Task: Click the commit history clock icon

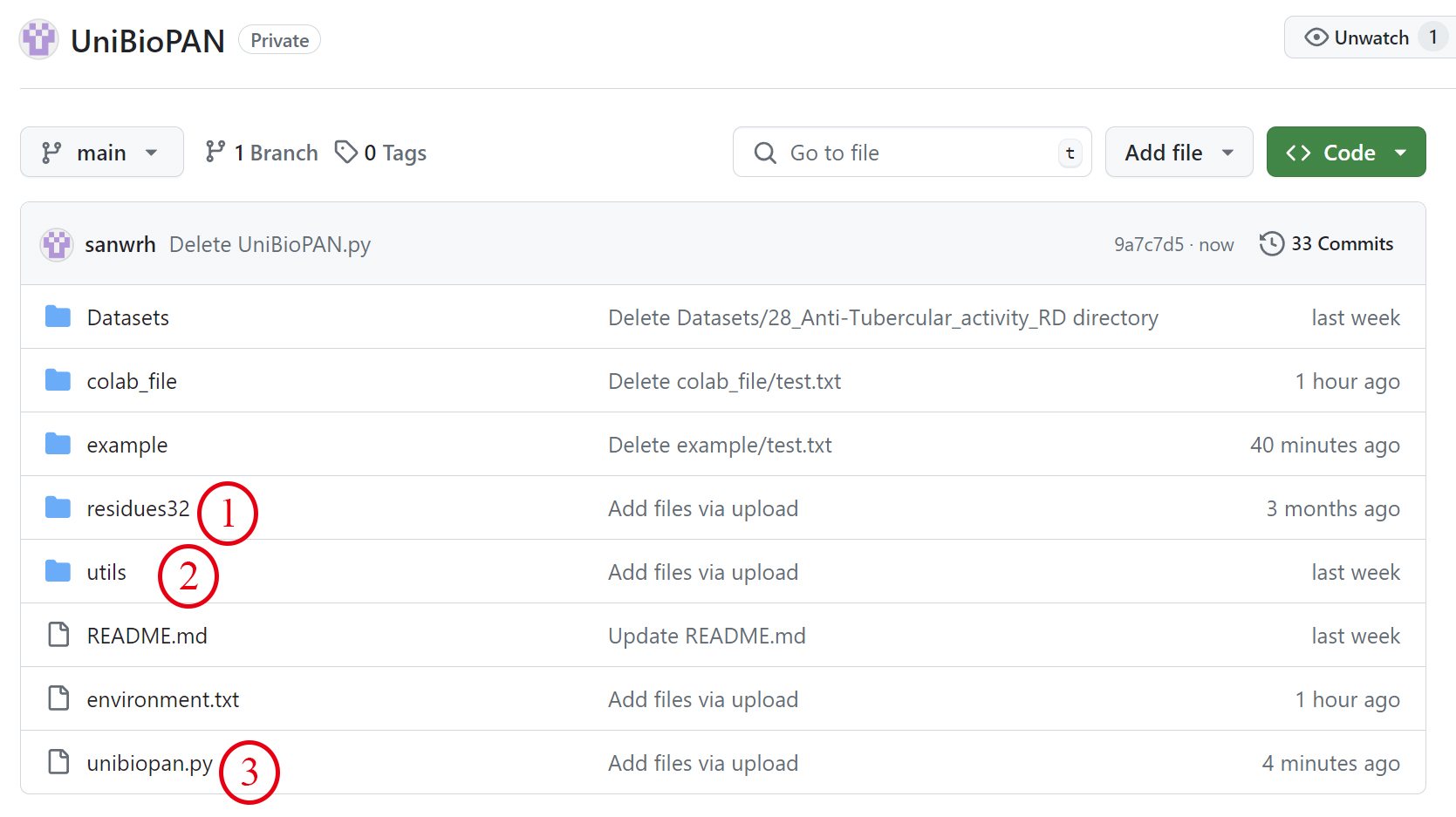Action: pyautogui.click(x=1271, y=244)
